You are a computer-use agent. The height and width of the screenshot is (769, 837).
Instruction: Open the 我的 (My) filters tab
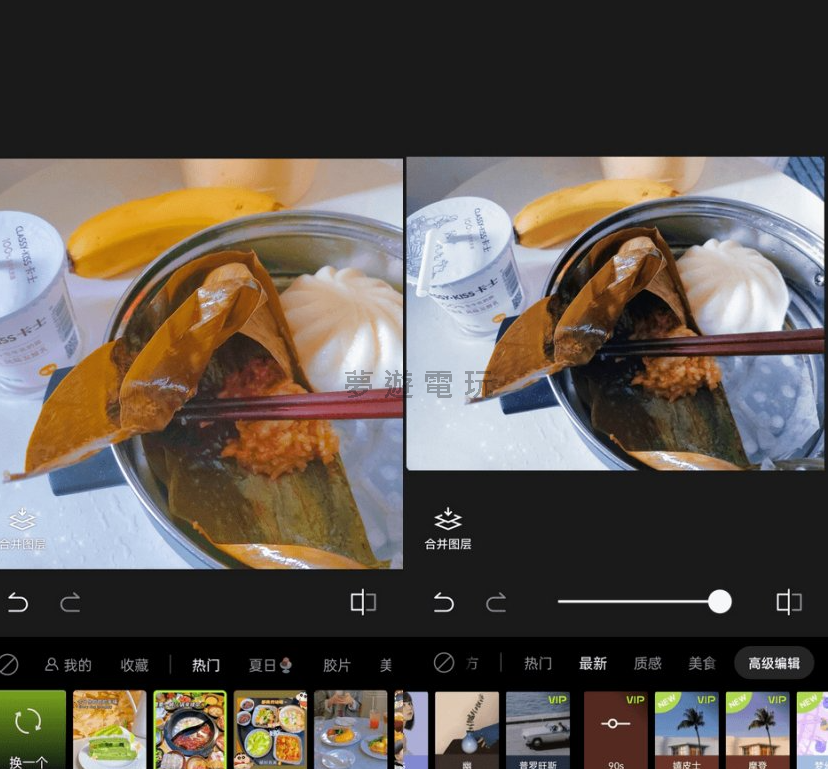[68, 665]
